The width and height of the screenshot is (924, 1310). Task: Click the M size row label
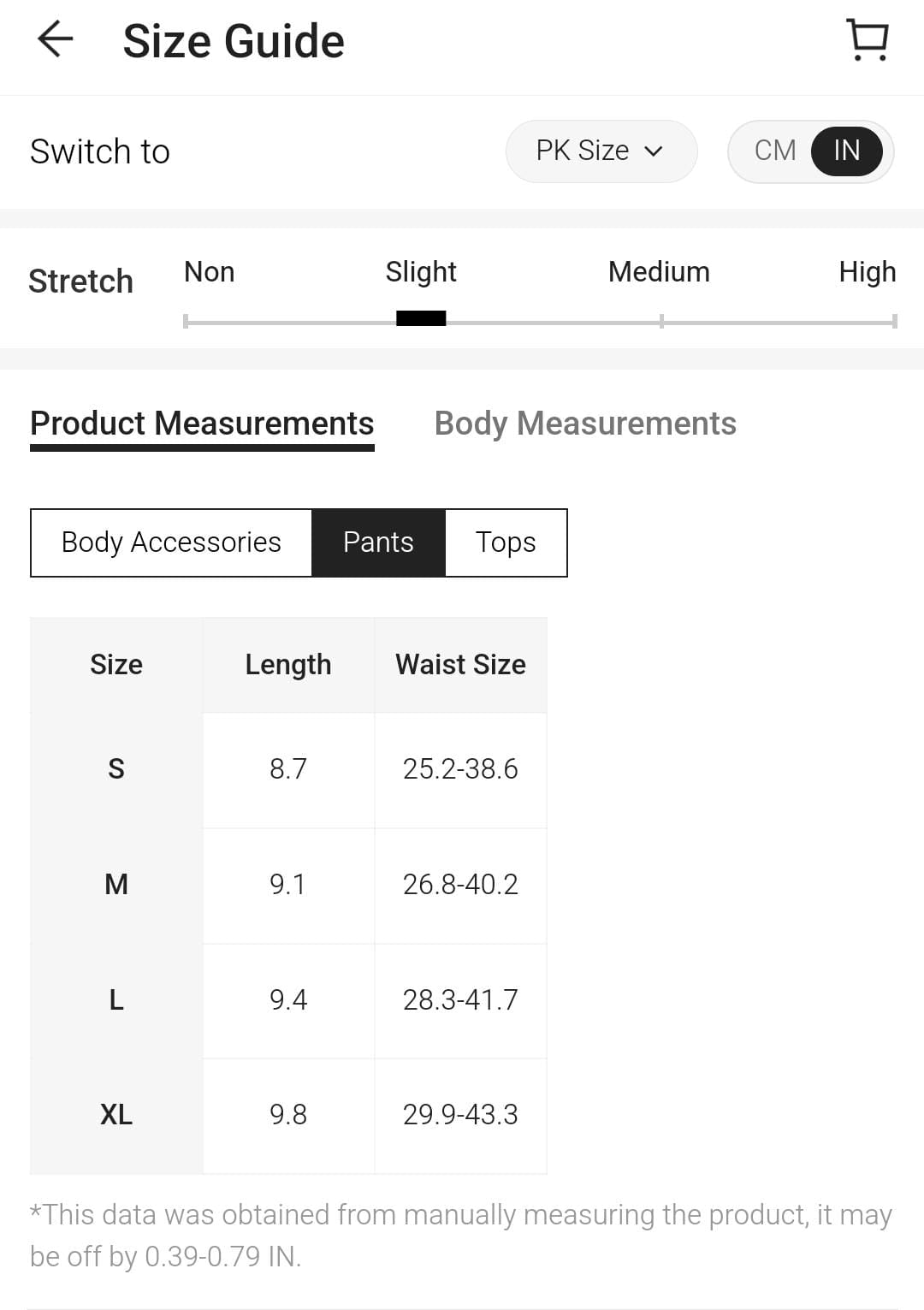coord(116,884)
